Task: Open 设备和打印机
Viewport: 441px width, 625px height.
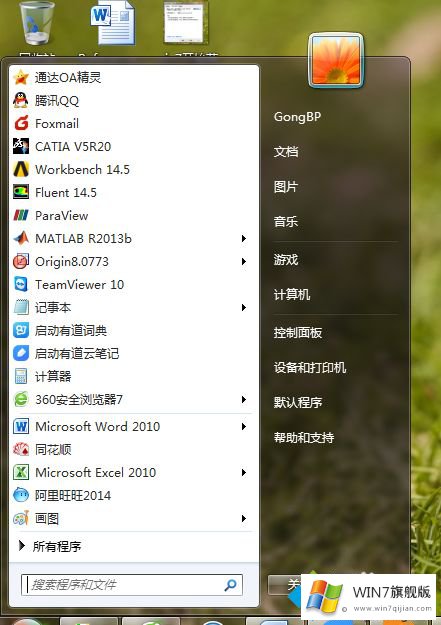Action: point(310,368)
